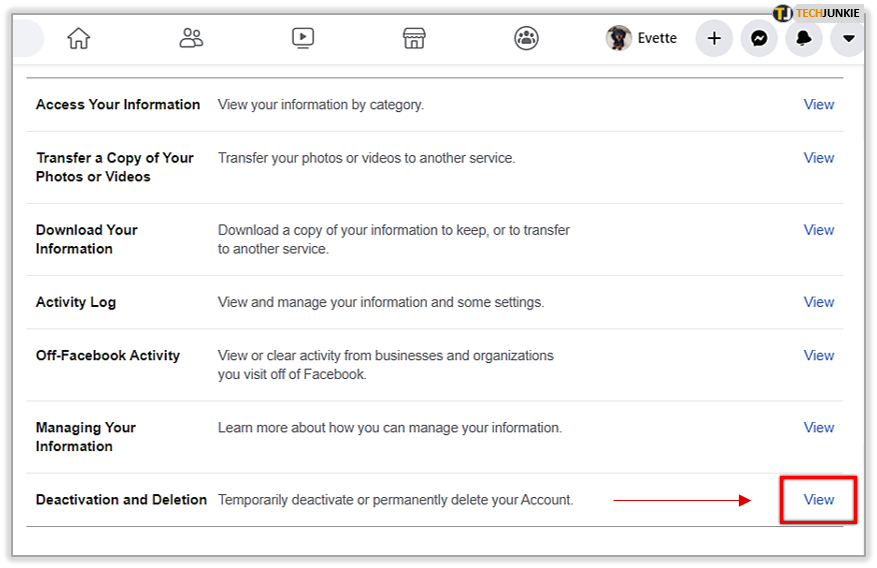The image size is (877, 568).
Task: Click the Create plus icon
Action: tap(714, 39)
